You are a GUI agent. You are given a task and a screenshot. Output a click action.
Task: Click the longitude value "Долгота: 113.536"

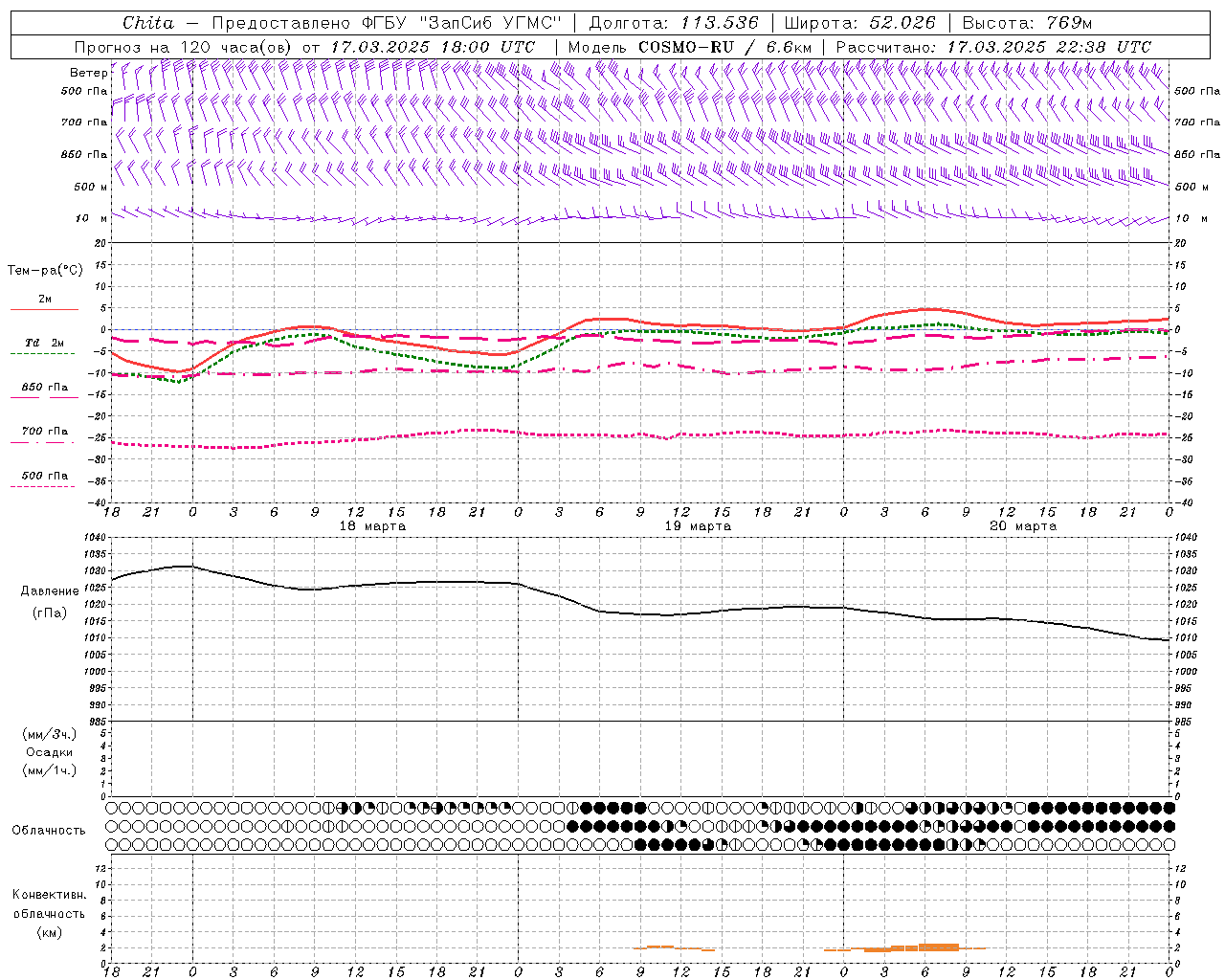673,23
